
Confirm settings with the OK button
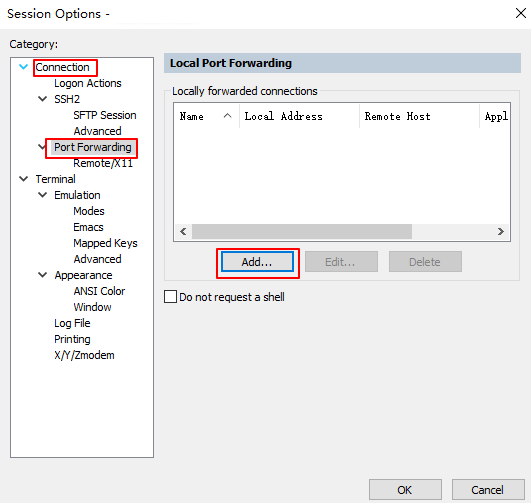click(405, 489)
